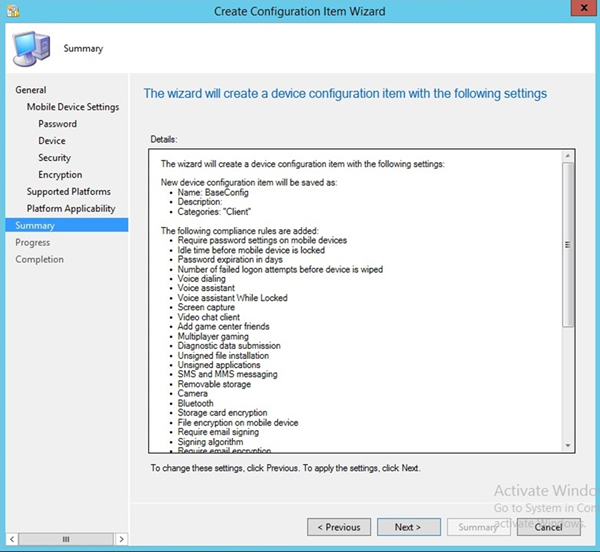Screen dimensions: 600x552
Task: Open Mobile Device Settings step
Action: [72, 107]
